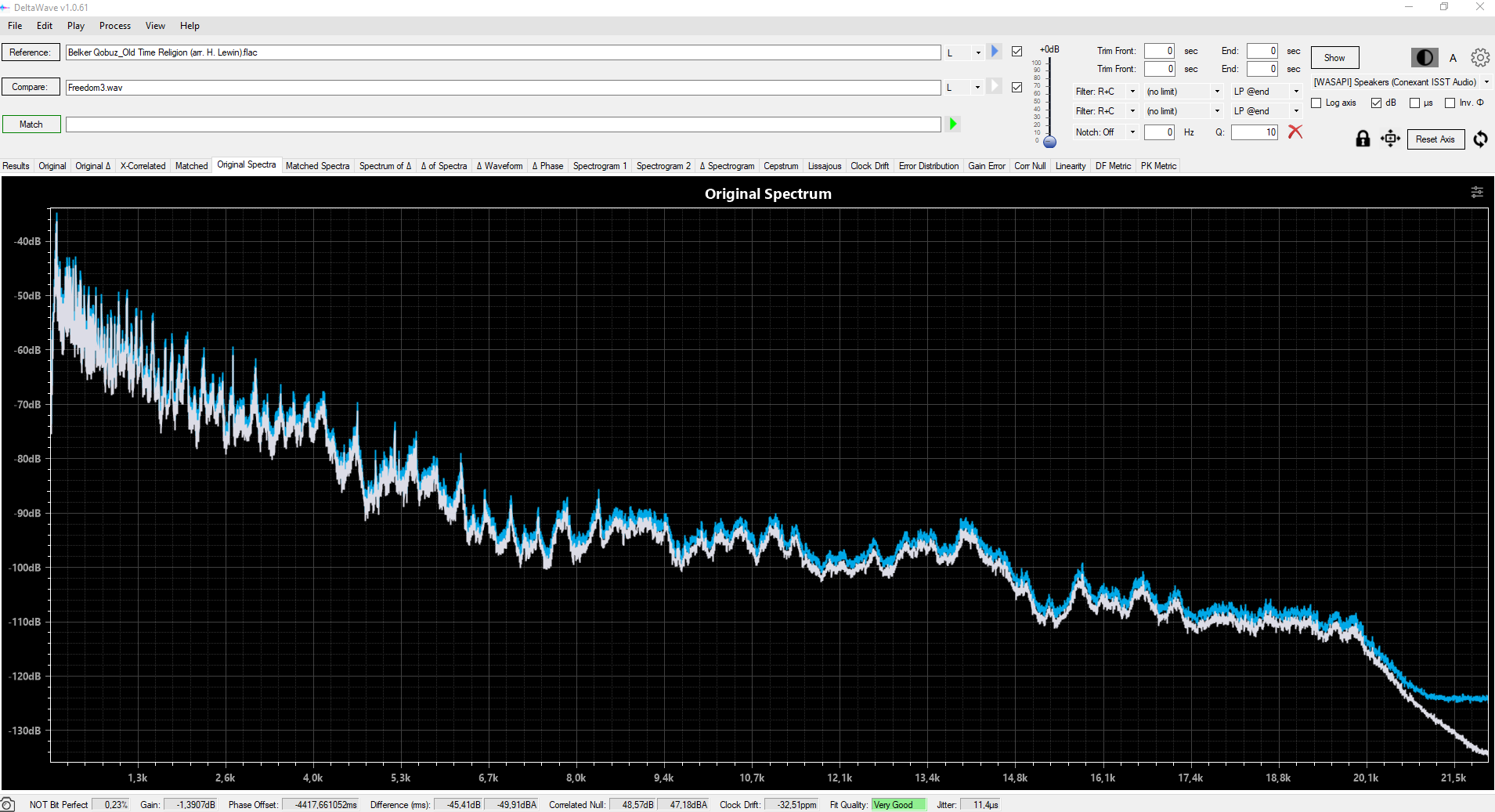Activate the pan/move chart tool
The height and width of the screenshot is (812, 1495).
[1390, 139]
